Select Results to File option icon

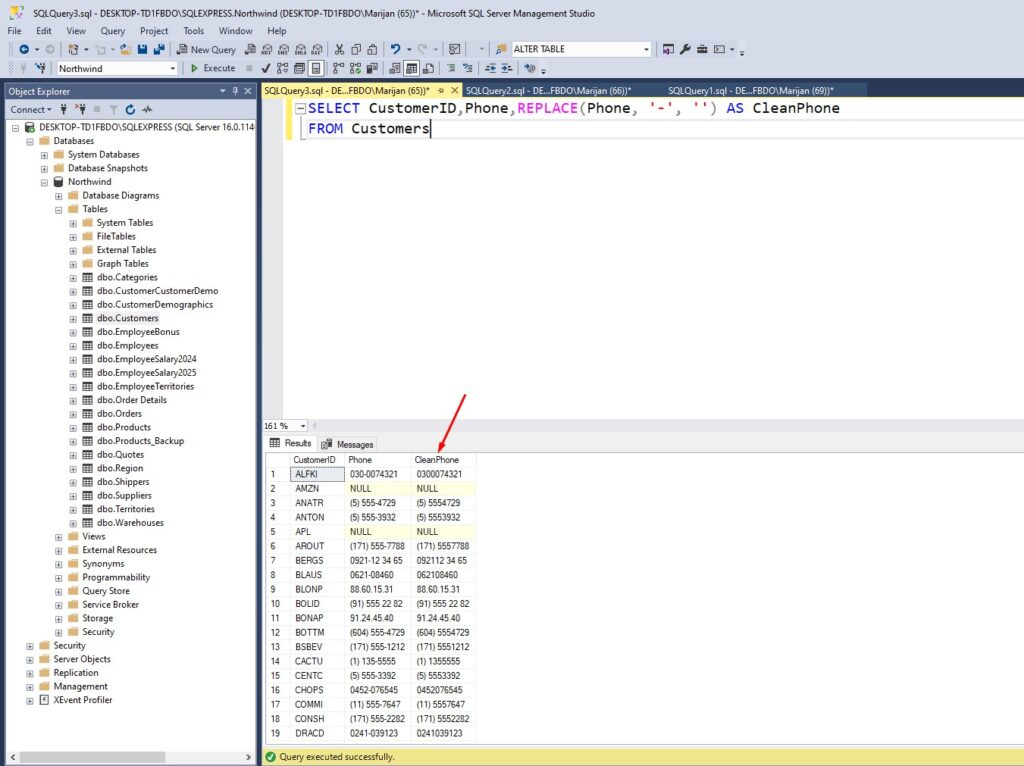pyautogui.click(x=428, y=68)
